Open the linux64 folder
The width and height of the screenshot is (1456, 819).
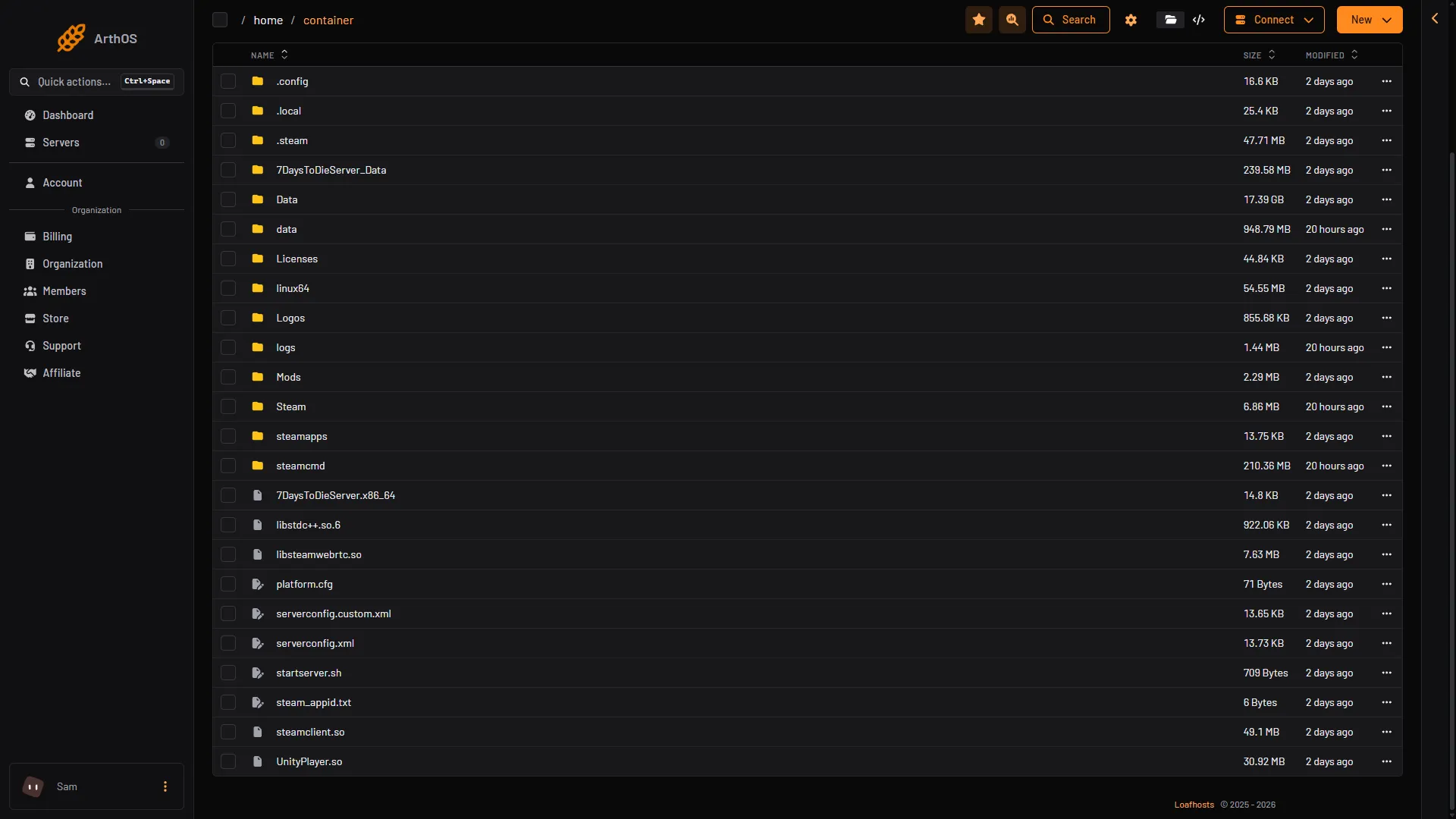point(293,288)
